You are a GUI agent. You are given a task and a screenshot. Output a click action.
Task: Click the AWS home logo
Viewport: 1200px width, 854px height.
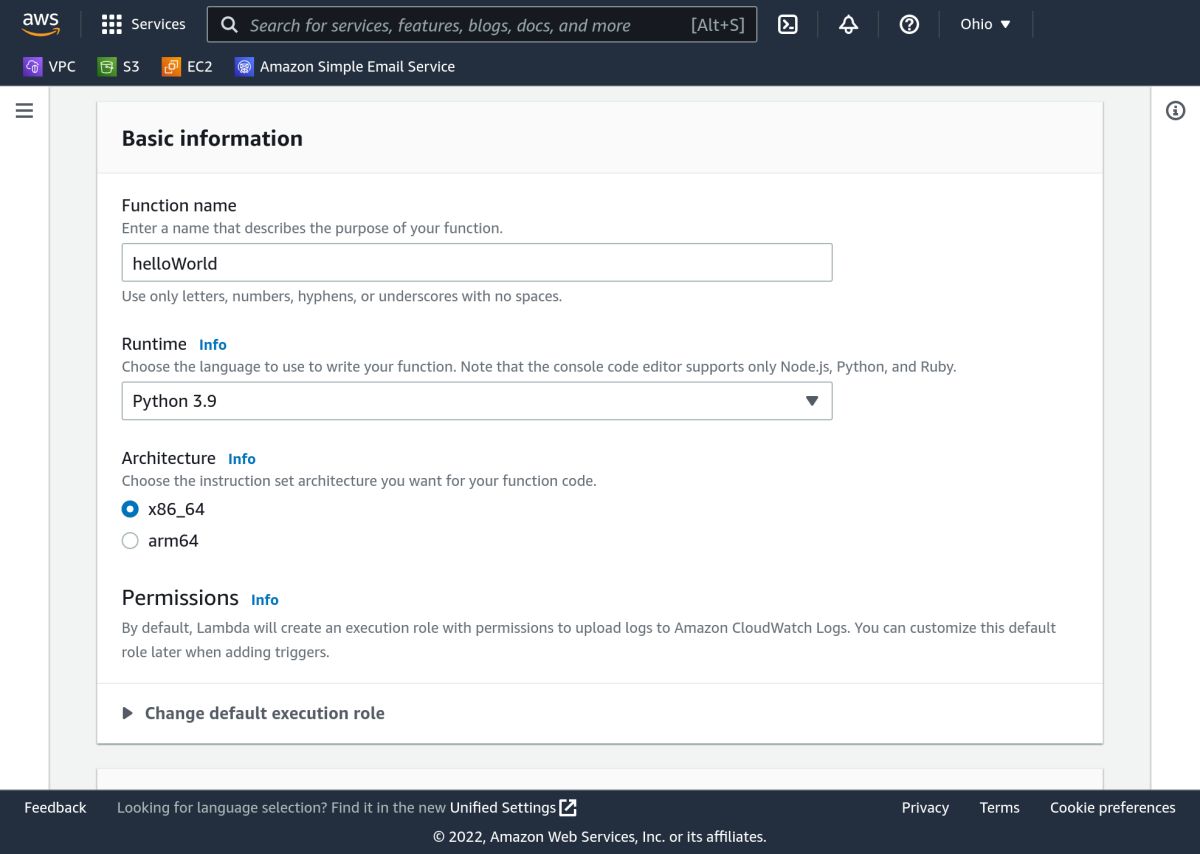click(x=40, y=23)
